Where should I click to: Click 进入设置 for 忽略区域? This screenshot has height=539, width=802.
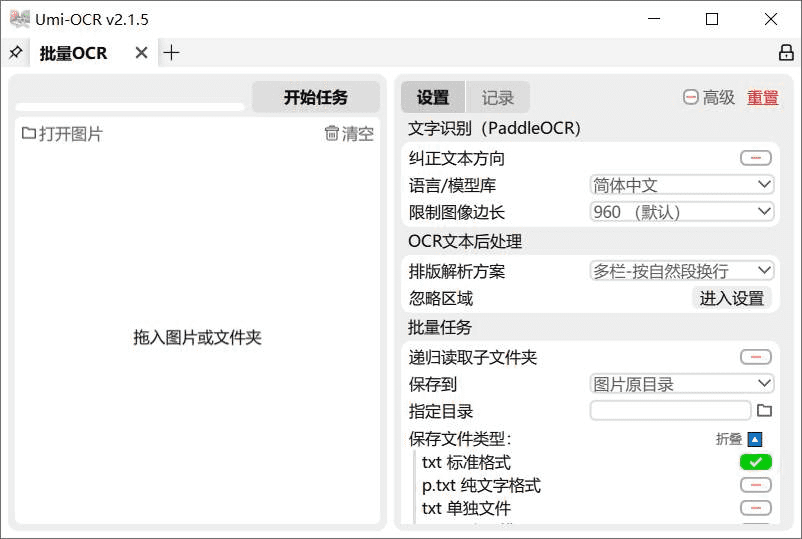[732, 298]
